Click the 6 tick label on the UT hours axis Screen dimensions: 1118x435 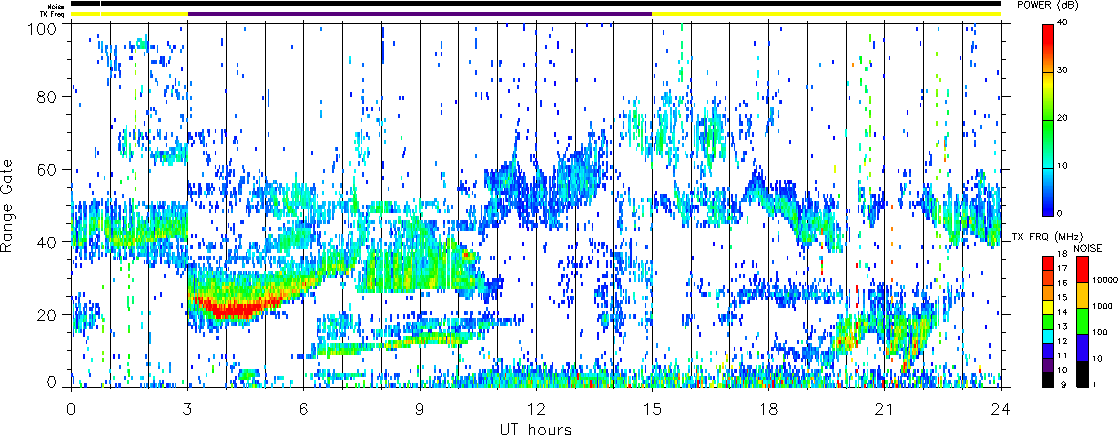click(304, 411)
